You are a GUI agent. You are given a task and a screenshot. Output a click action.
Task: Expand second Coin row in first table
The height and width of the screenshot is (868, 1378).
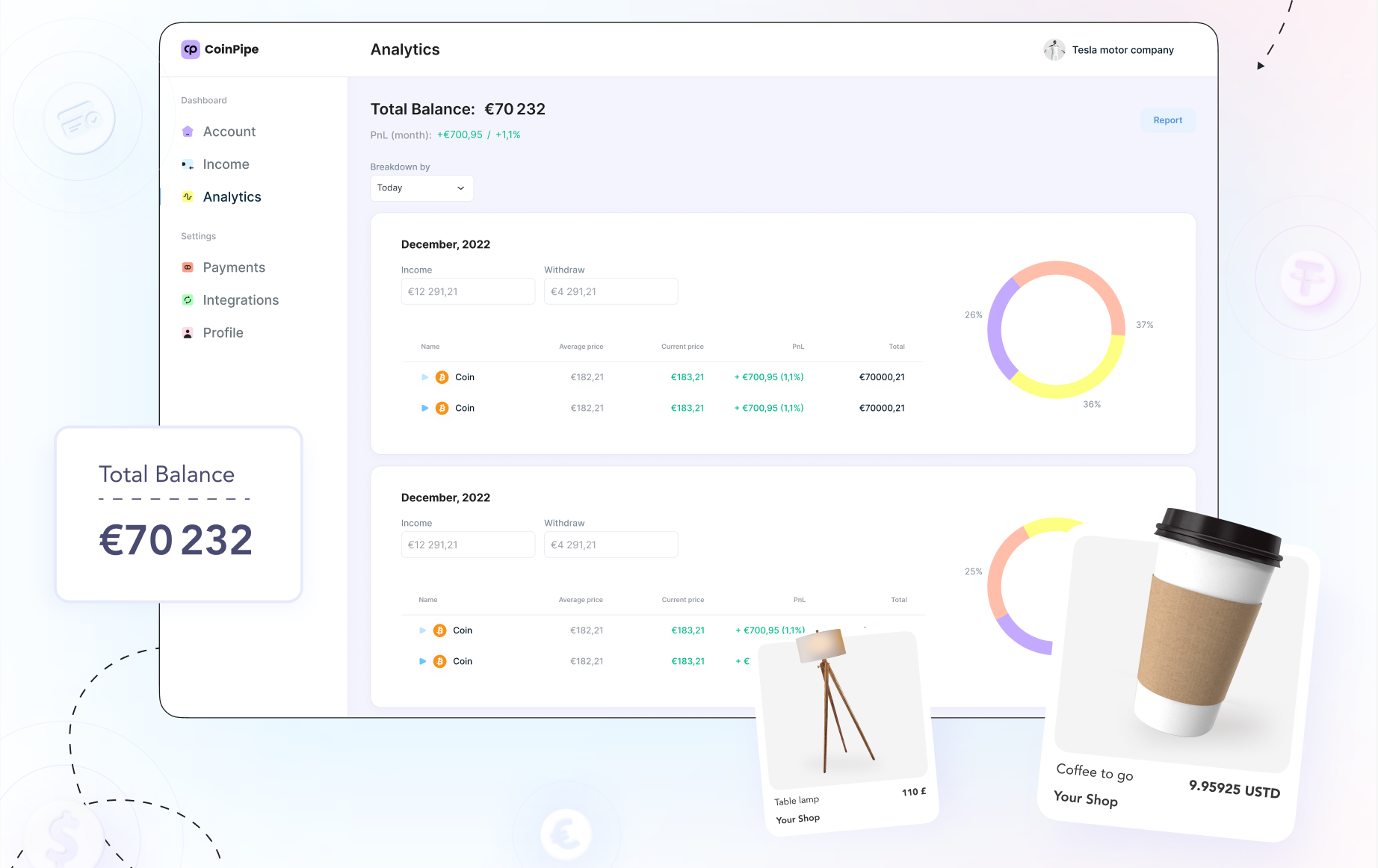[x=424, y=408]
